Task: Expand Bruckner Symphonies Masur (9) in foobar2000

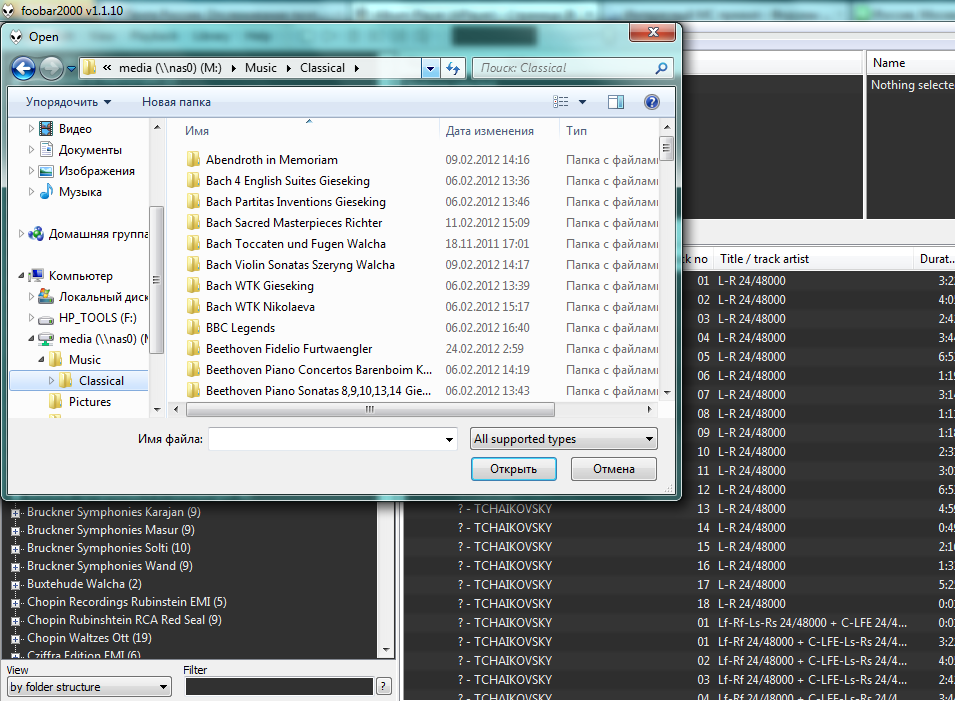Action: tap(15, 531)
